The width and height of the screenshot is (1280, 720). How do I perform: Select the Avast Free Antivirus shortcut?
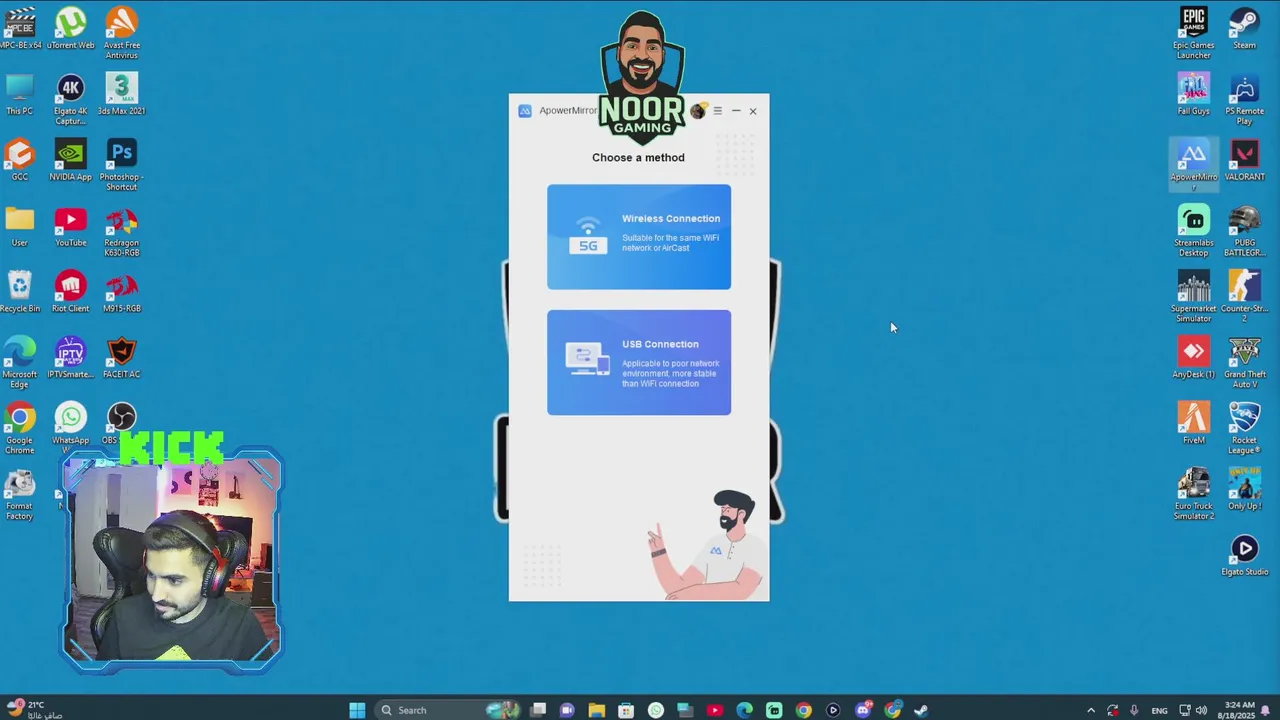click(x=121, y=33)
